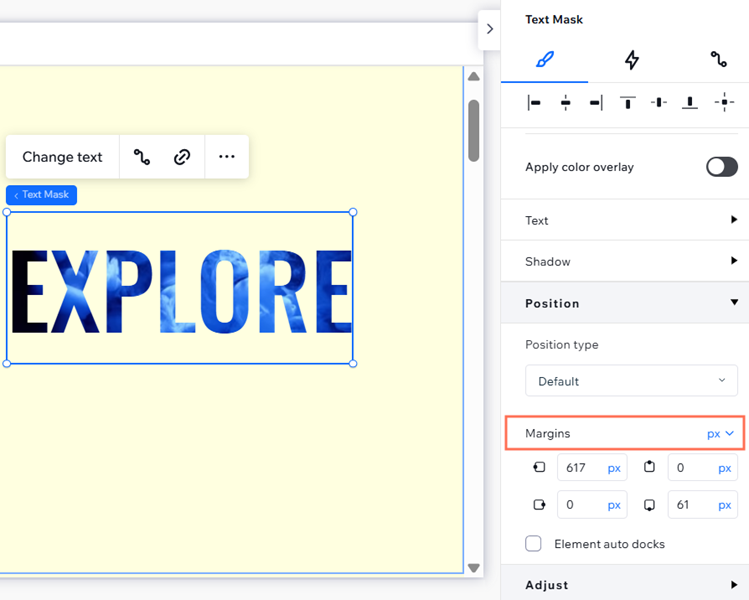
Task: Check the Element auto docks checkbox
Action: coord(534,544)
